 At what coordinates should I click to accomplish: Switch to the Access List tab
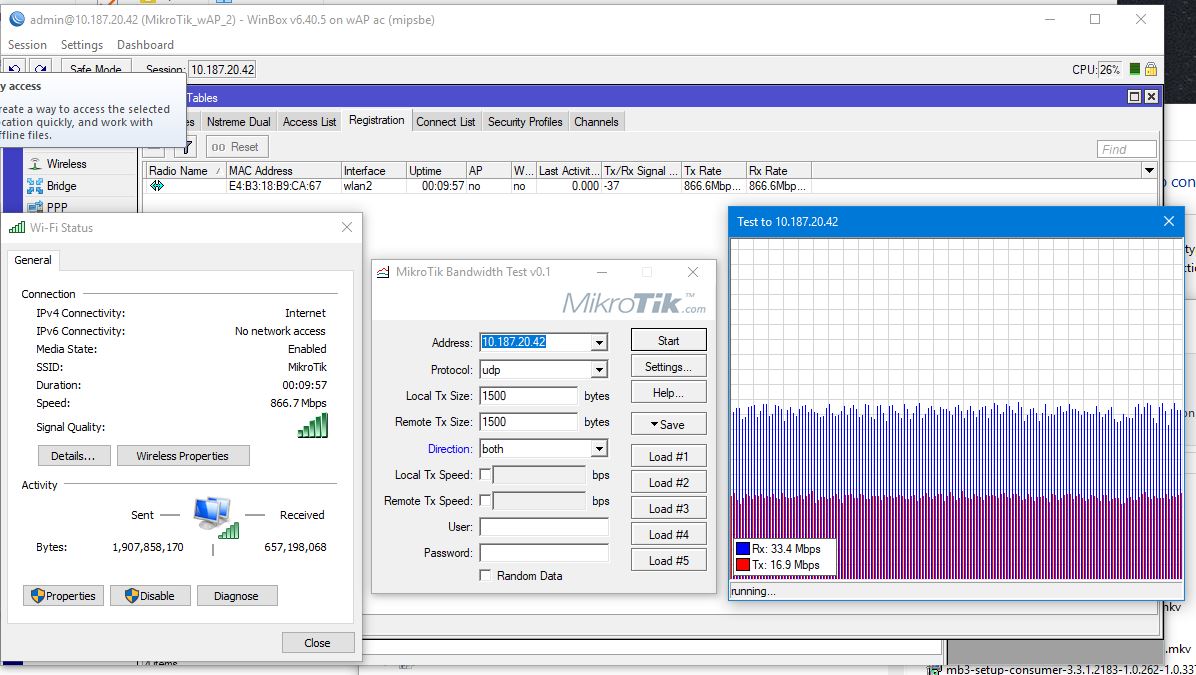(309, 122)
